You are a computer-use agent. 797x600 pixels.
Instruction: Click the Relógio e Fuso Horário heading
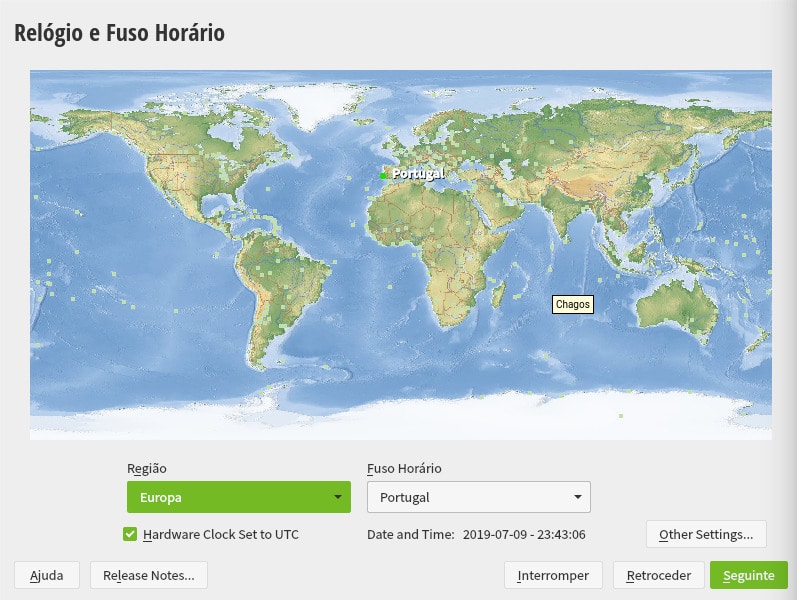[119, 33]
